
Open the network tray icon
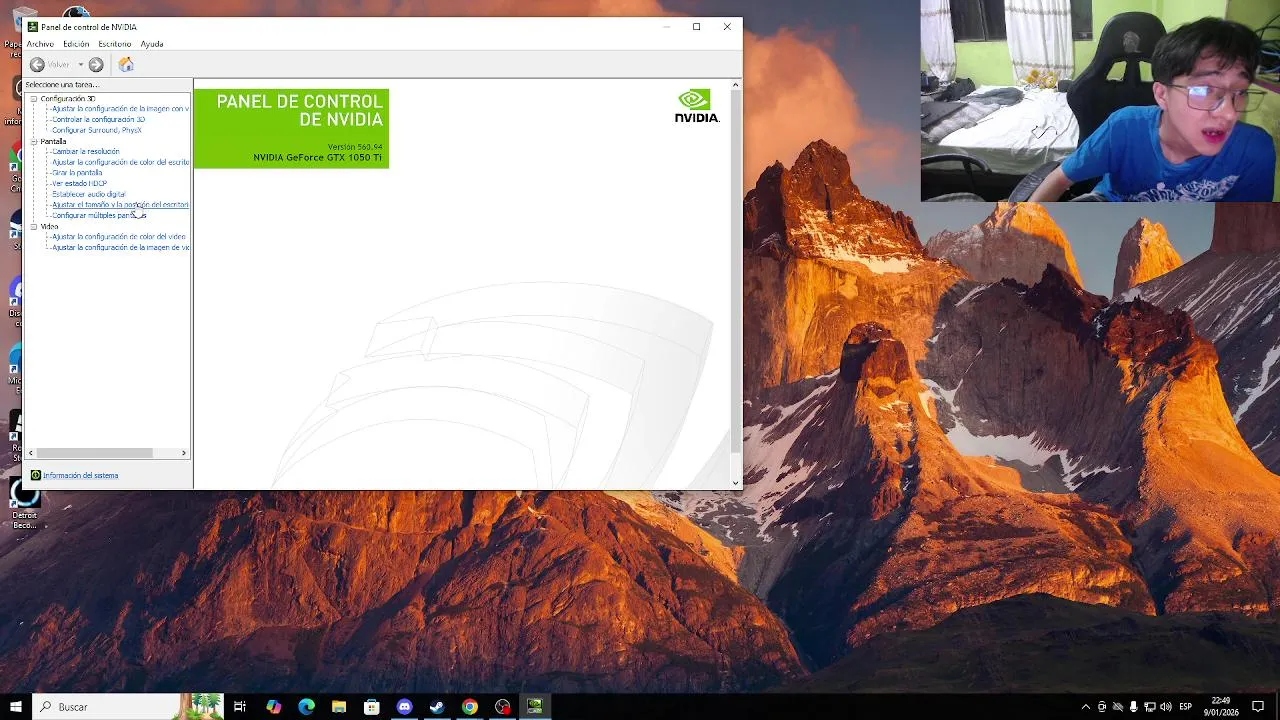(1150, 707)
